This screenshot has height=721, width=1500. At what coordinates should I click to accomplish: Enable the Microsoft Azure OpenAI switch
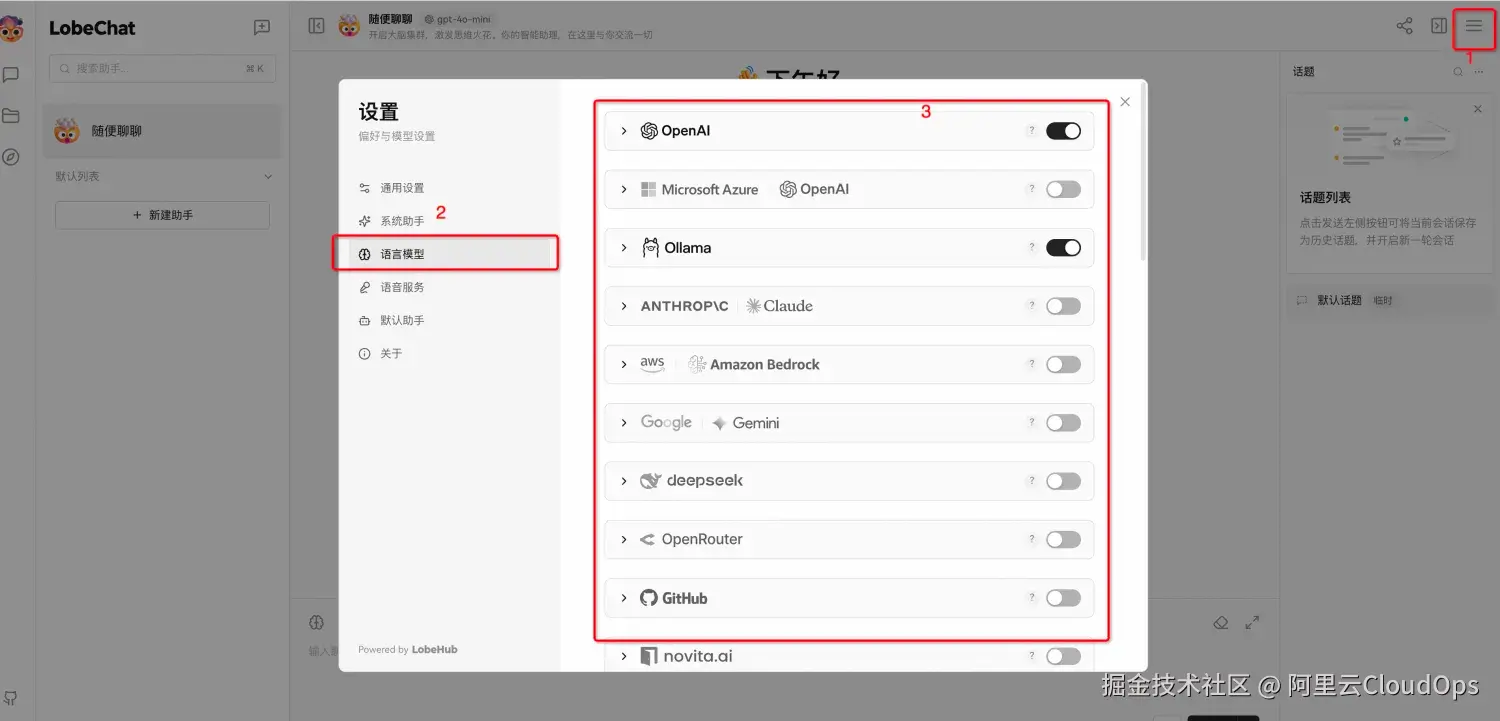click(x=1063, y=189)
